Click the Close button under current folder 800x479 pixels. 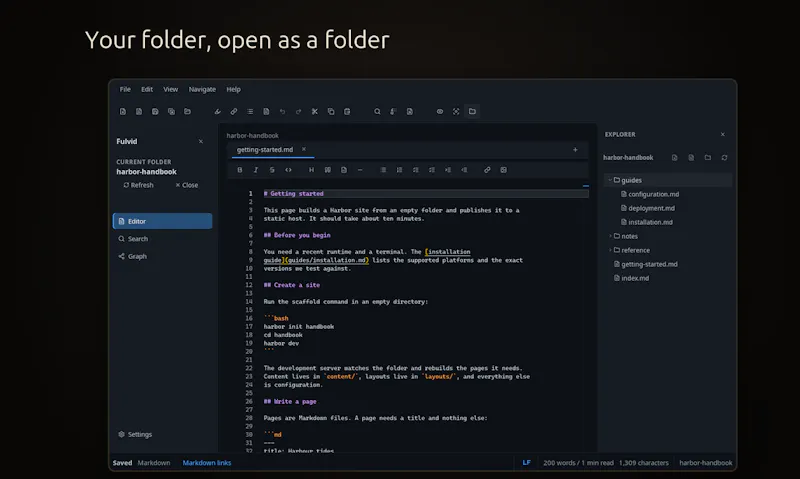(186, 185)
